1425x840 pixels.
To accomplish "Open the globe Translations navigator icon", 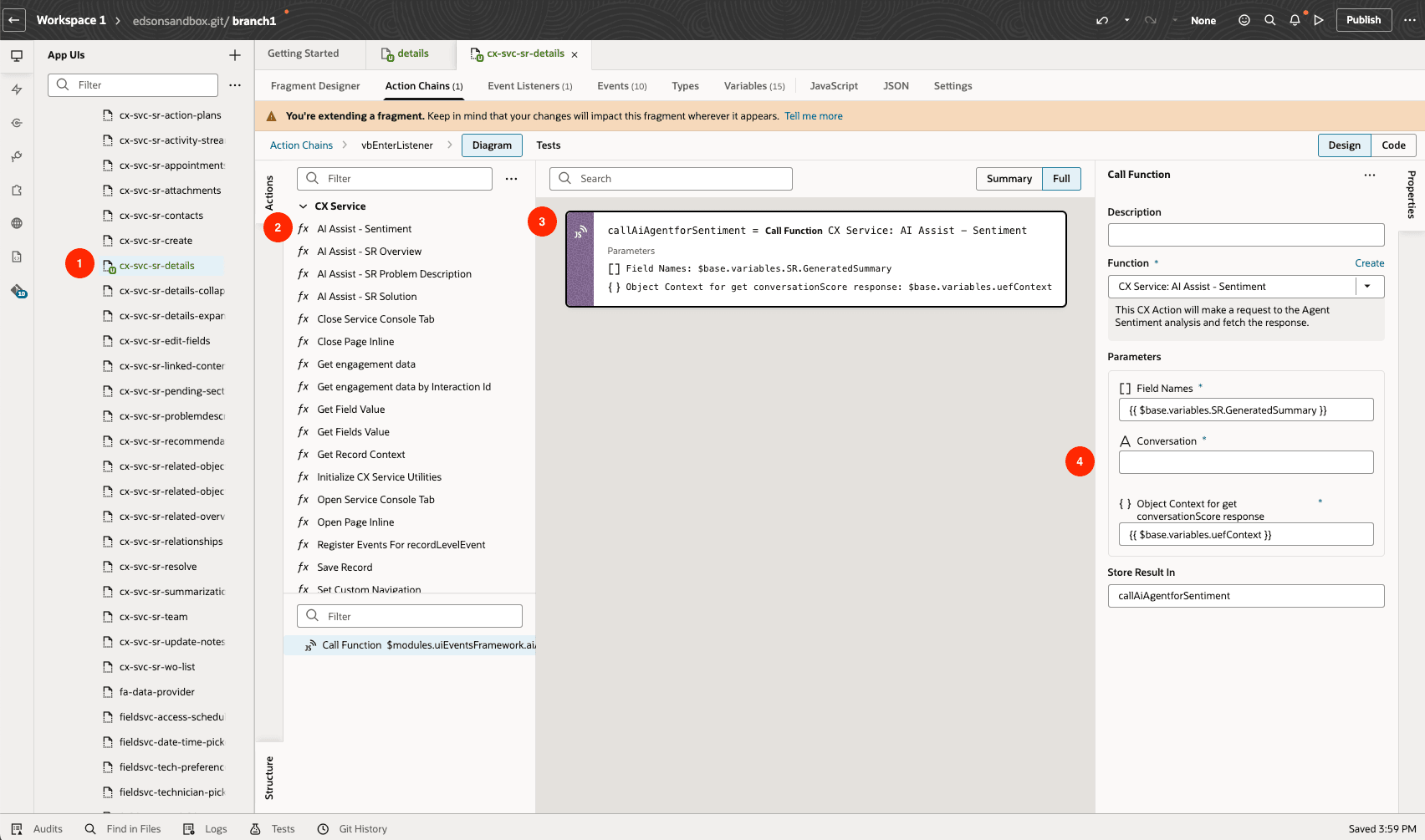I will [x=17, y=223].
